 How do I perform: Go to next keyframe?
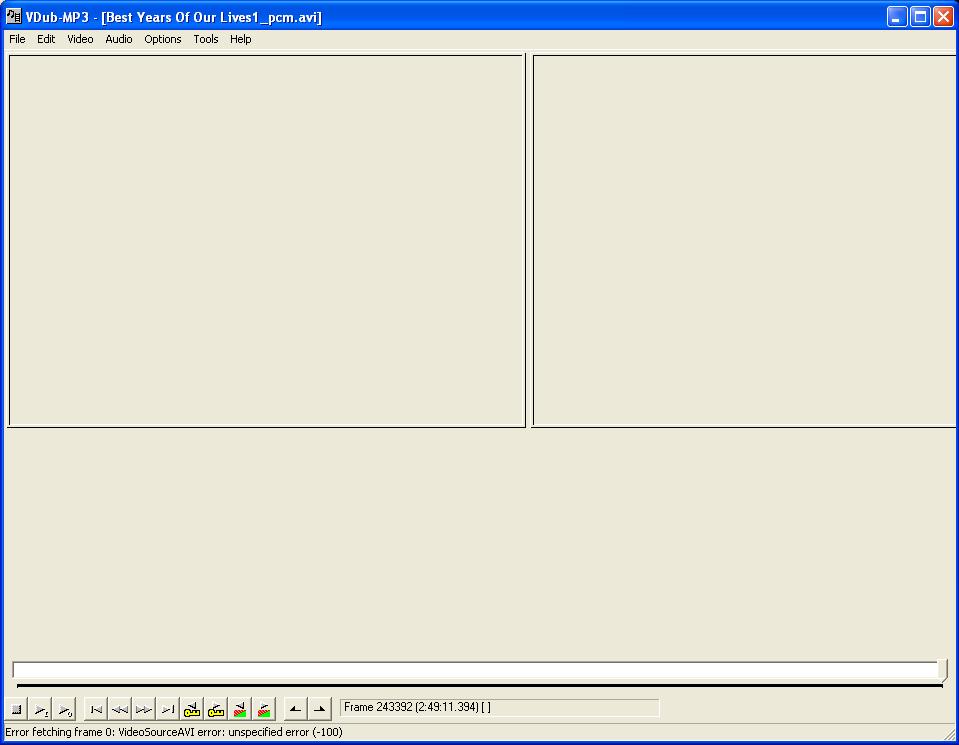[x=215, y=710]
